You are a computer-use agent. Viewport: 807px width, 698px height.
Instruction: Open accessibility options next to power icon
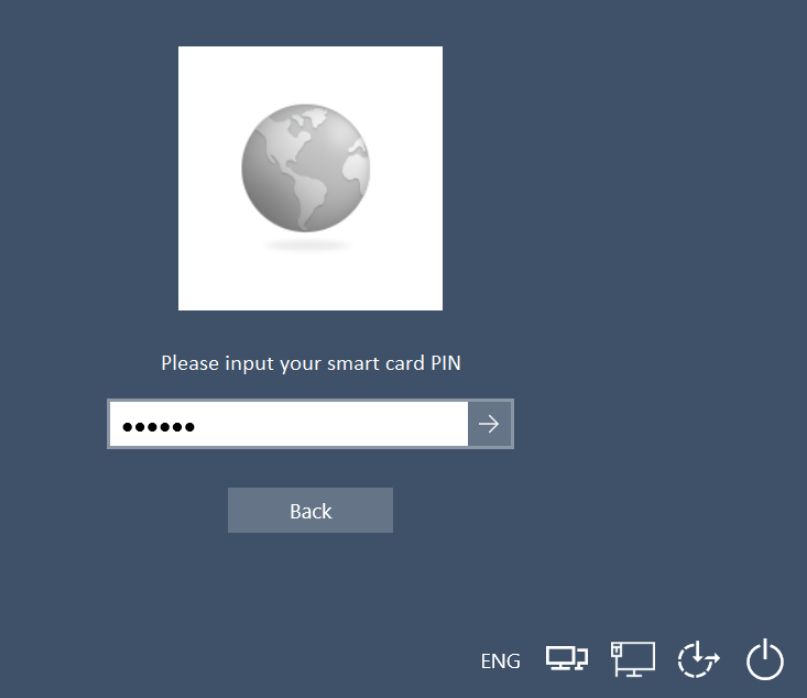click(x=698, y=659)
